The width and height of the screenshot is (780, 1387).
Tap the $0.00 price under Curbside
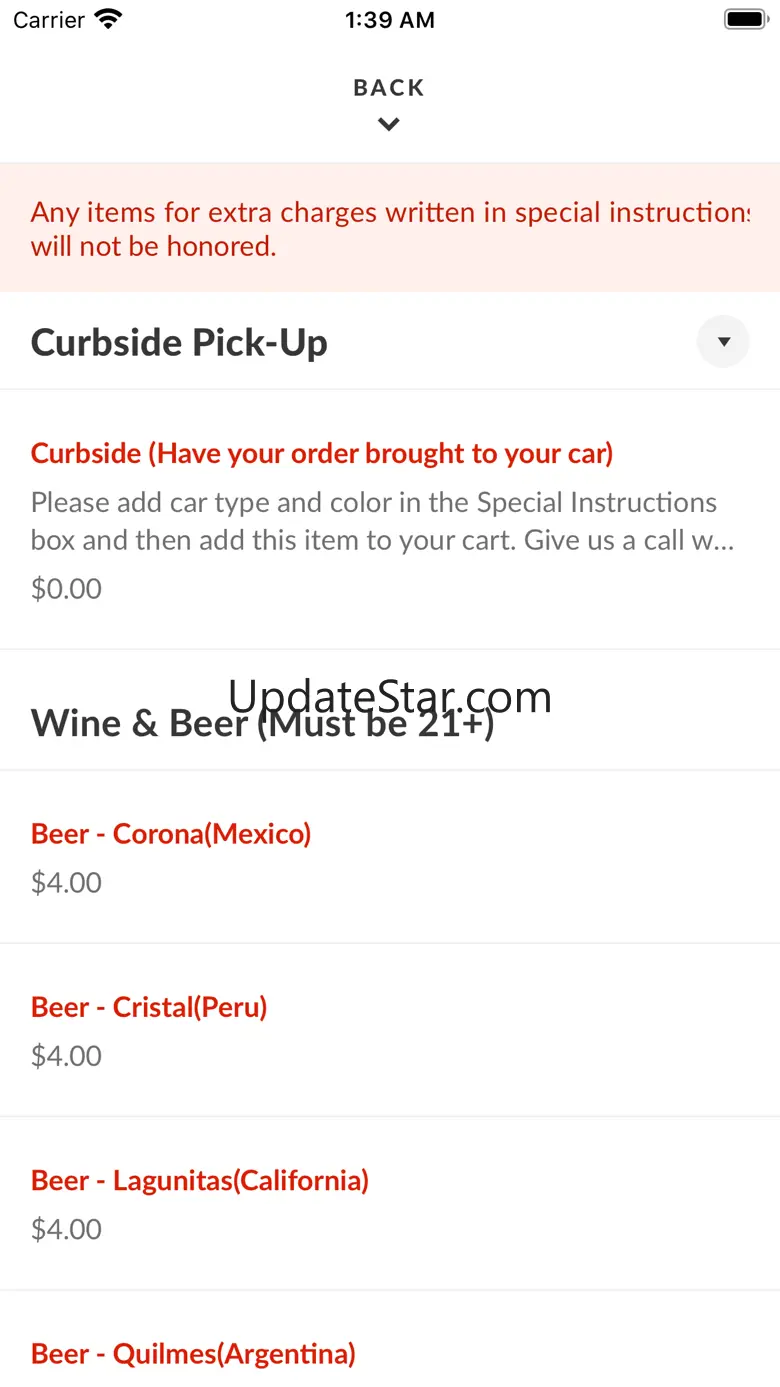(66, 588)
